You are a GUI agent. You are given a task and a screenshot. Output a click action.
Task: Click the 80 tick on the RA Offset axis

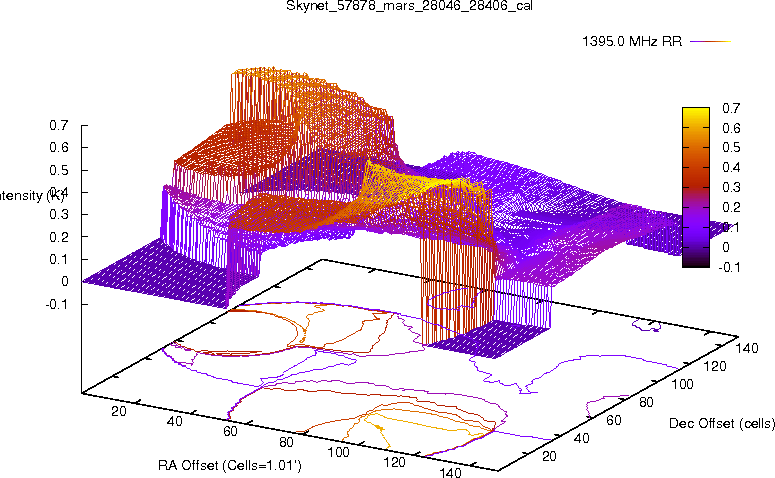coord(286,442)
